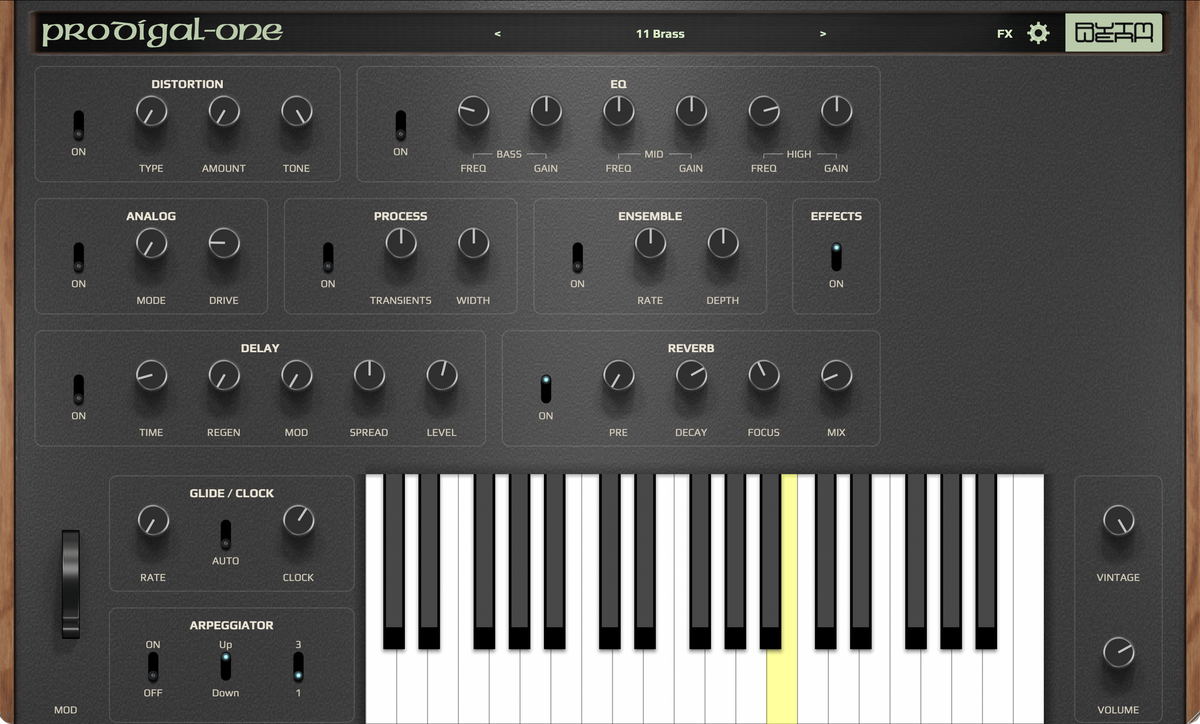Screen dimensions: 1200x724
Task: Click the EQ High GAIN knob
Action: pyautogui.click(x=836, y=111)
